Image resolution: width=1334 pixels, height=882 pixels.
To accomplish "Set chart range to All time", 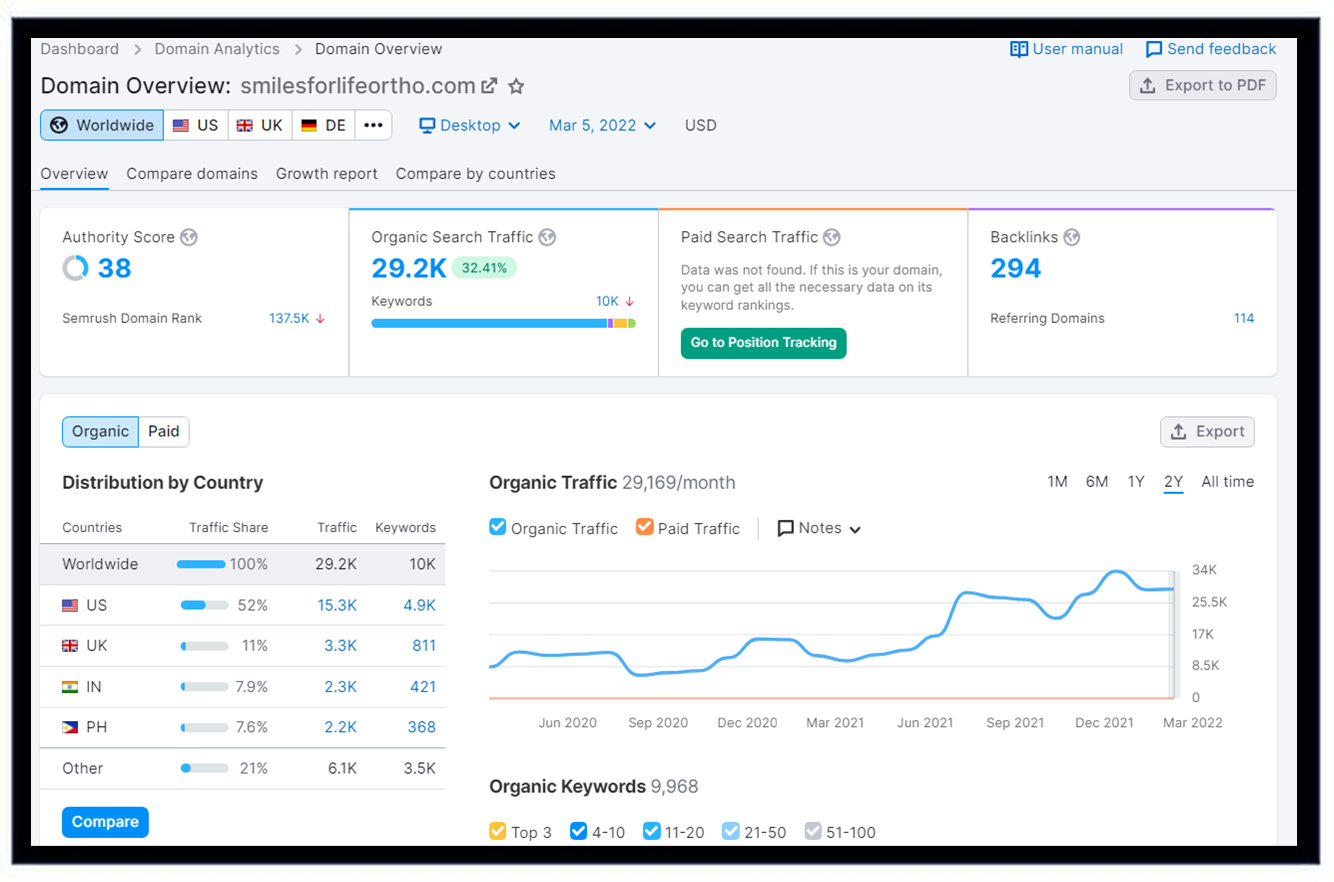I will 1227,482.
